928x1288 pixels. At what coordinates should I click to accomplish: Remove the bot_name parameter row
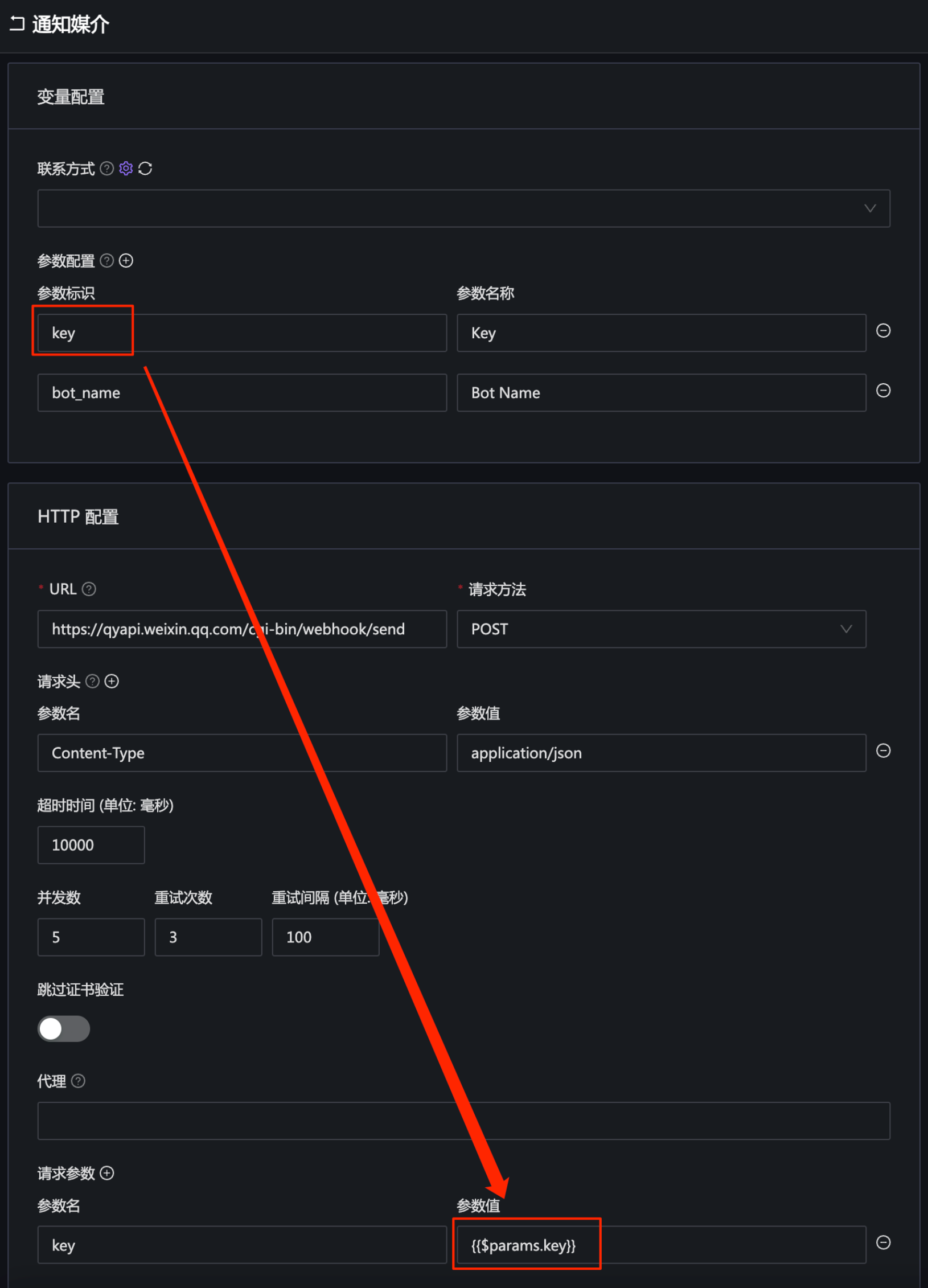[x=883, y=391]
